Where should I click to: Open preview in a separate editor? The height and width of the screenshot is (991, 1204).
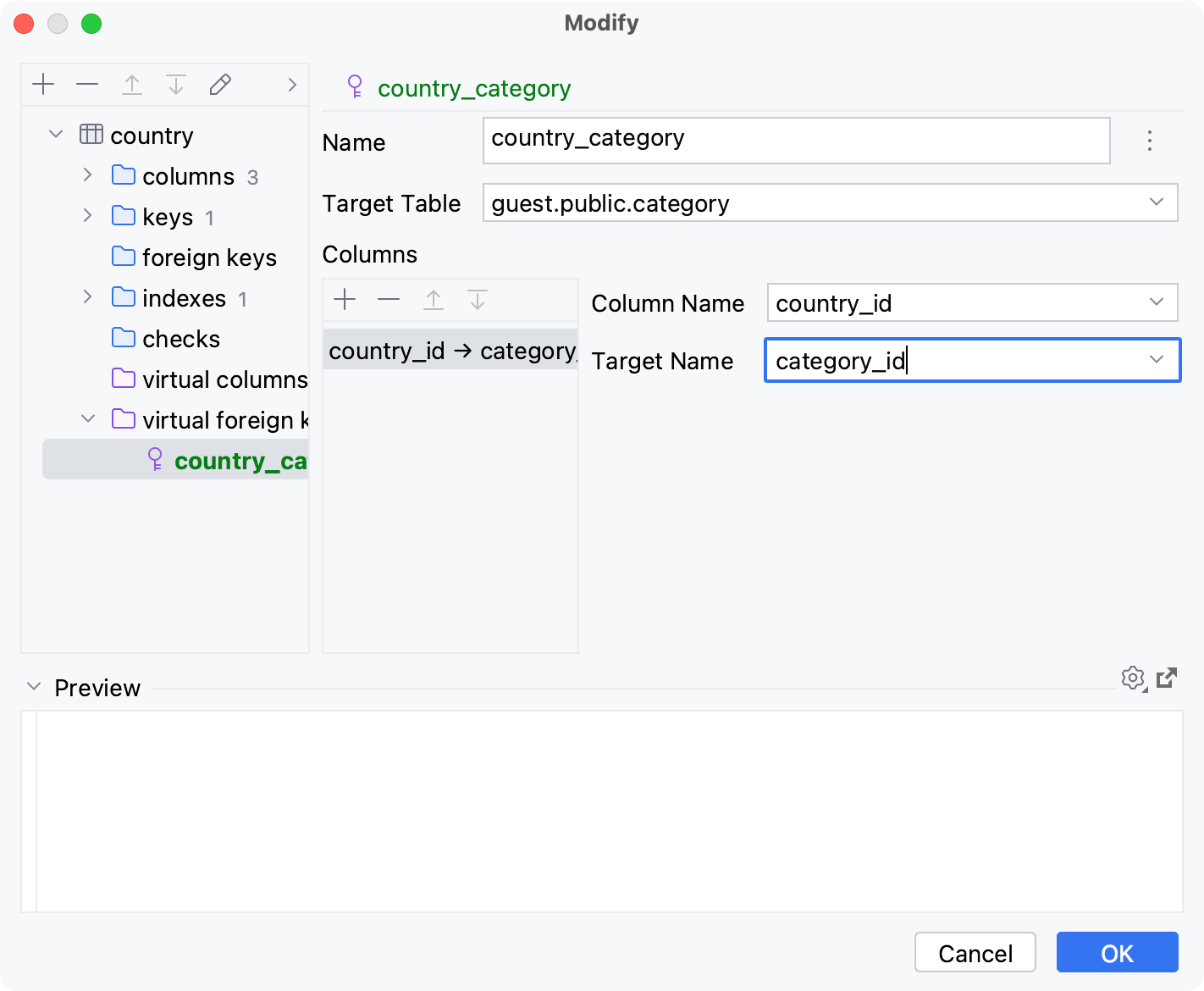coord(1168,678)
